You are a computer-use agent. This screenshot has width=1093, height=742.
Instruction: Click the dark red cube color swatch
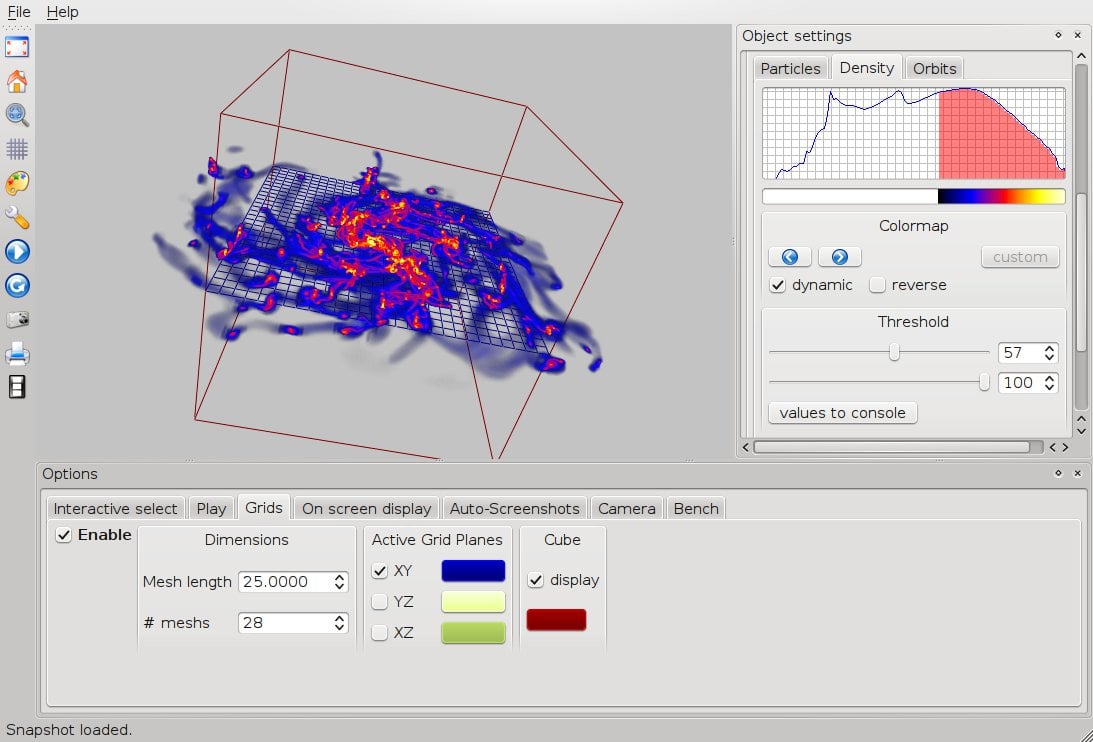(x=556, y=620)
